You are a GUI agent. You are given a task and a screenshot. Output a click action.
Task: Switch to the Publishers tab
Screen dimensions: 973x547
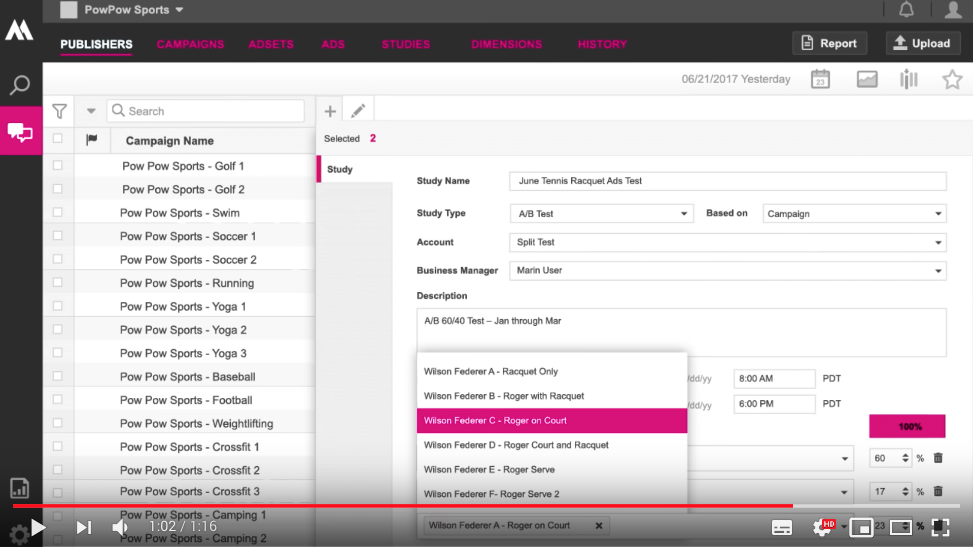pos(96,44)
